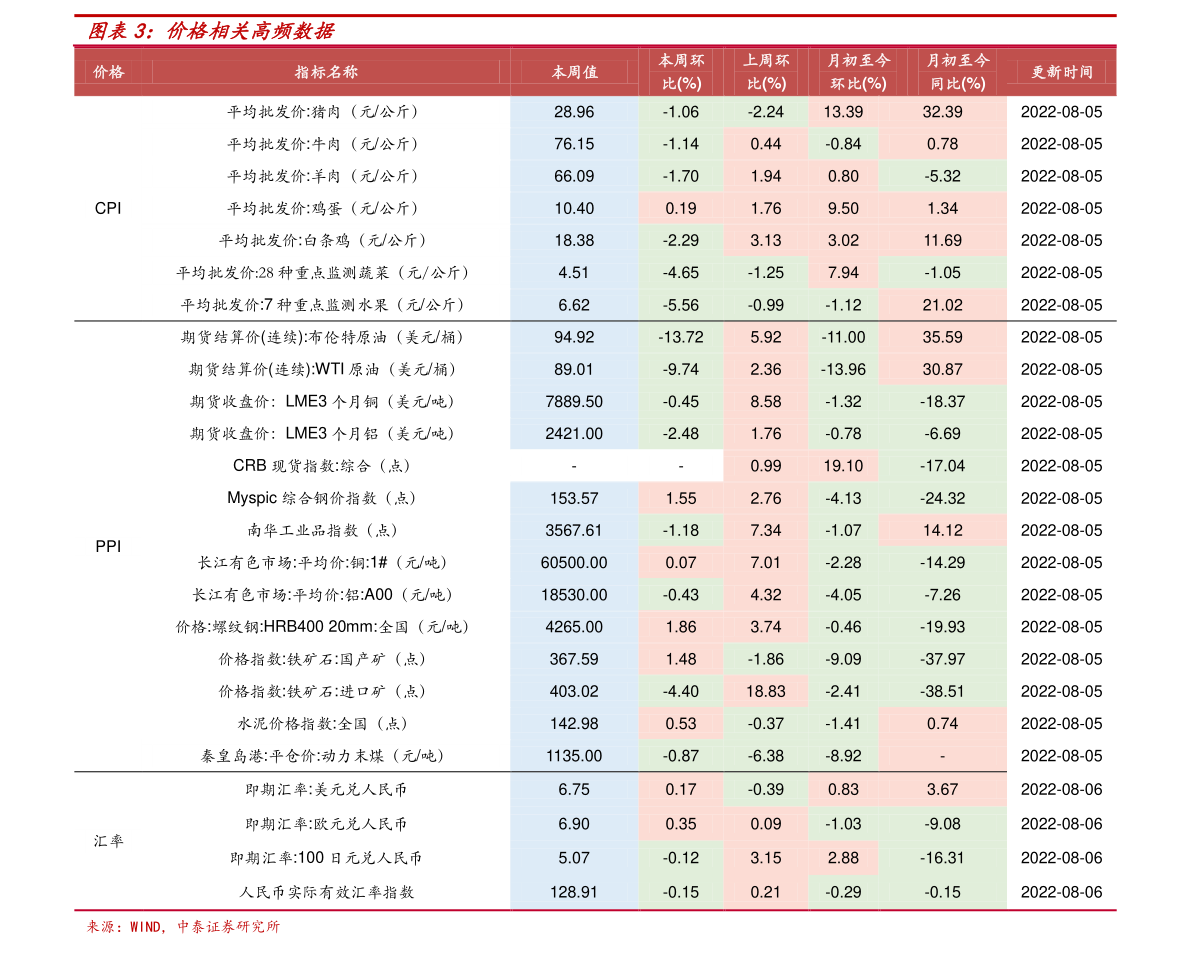Select row 7种重点监测水果
The image size is (1191, 954).
[x=595, y=305]
